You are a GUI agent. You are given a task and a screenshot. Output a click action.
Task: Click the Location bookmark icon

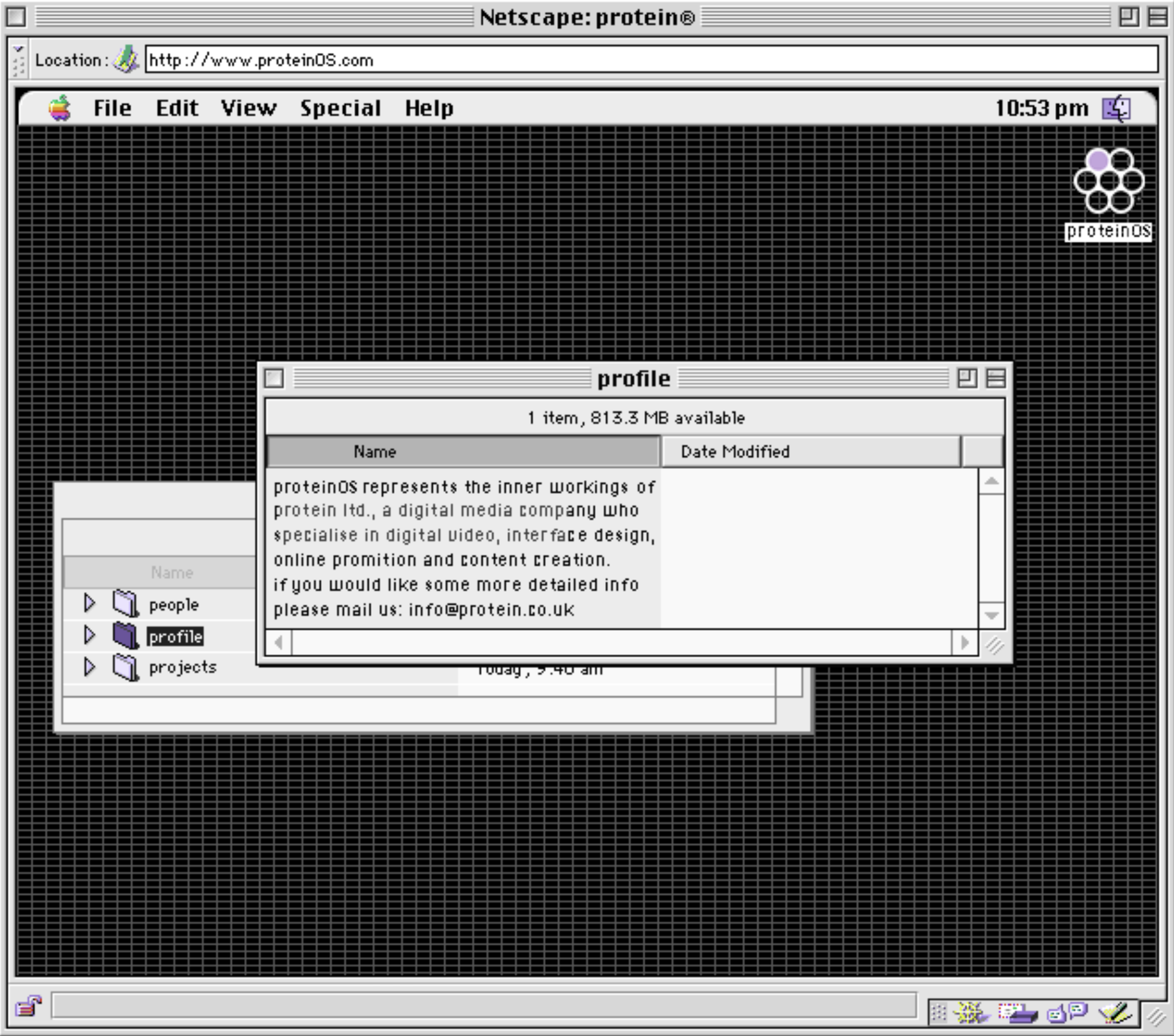pyautogui.click(x=126, y=60)
